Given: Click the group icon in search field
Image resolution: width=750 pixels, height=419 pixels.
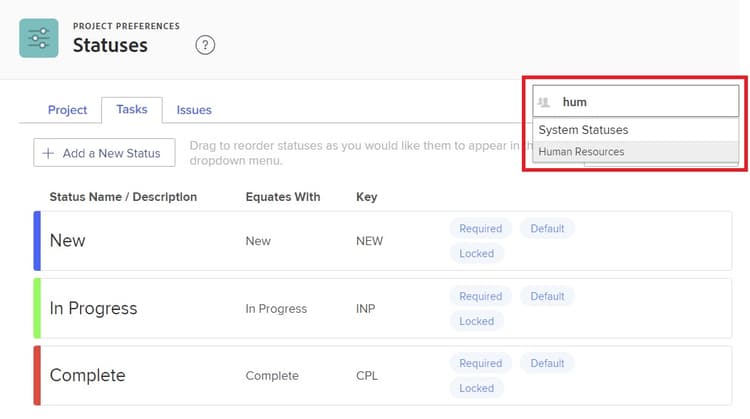Looking at the screenshot, I should coord(546,101).
